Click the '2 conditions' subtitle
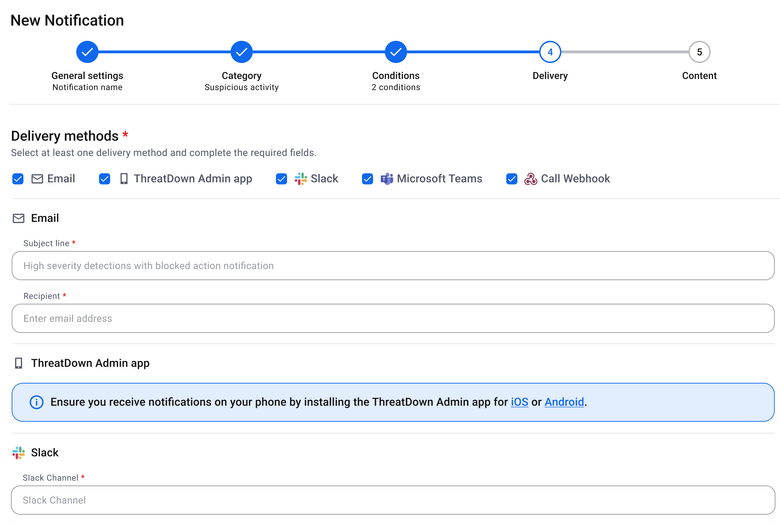The width and height of the screenshot is (780, 525). (x=395, y=87)
